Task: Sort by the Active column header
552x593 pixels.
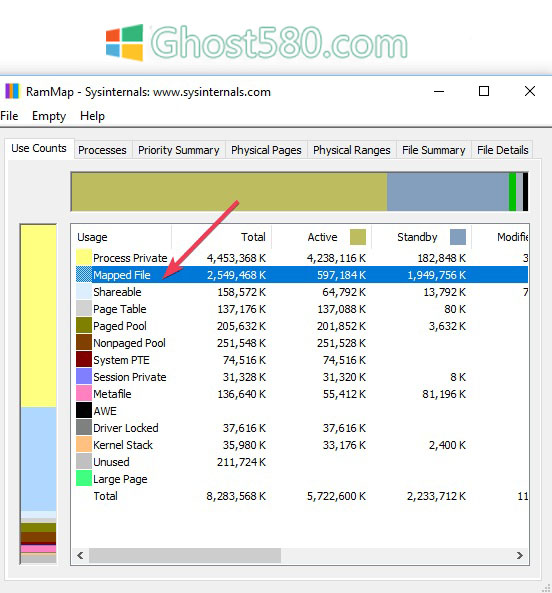Action: [322, 237]
